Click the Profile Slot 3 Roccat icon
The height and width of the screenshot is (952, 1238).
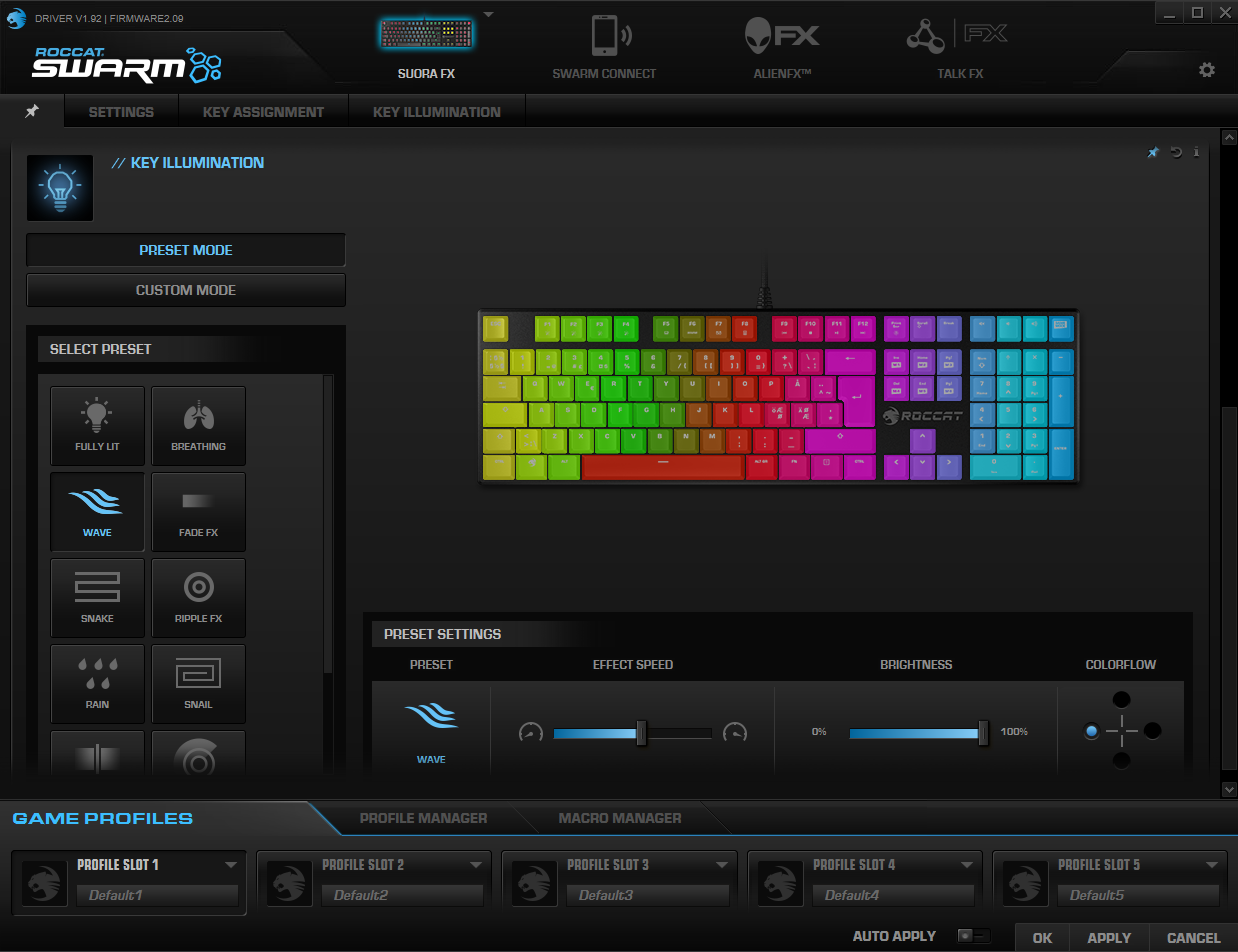pos(534,883)
